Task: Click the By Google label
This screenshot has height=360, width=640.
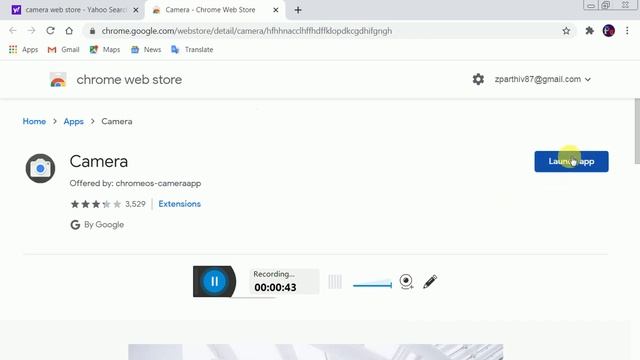Action: [x=97, y=224]
